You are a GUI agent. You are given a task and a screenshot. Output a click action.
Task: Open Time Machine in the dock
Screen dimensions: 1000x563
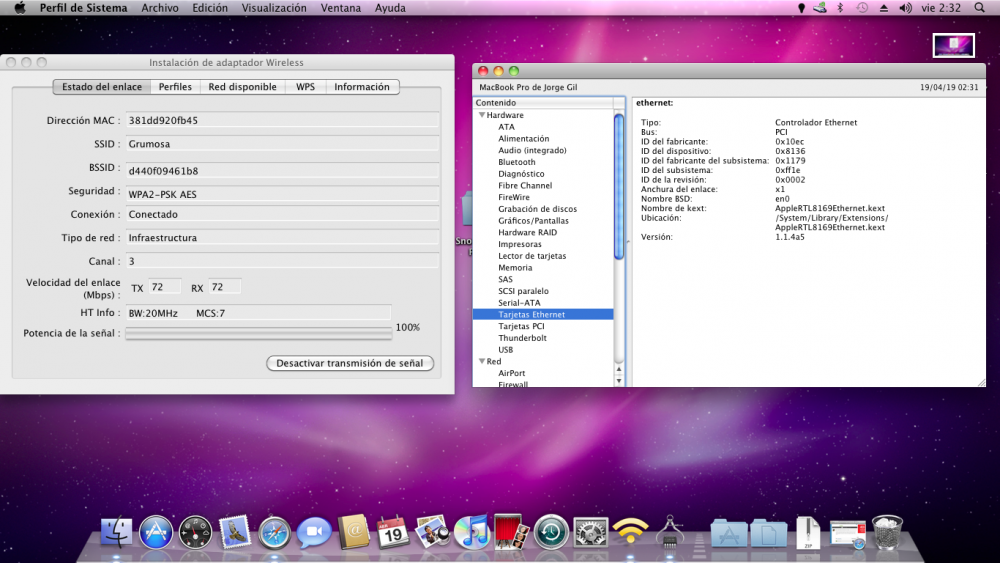pyautogui.click(x=551, y=532)
